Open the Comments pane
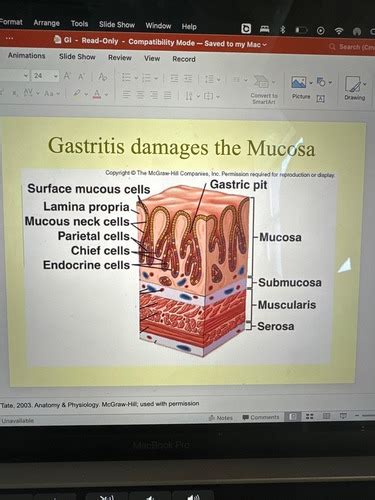 [261, 417]
